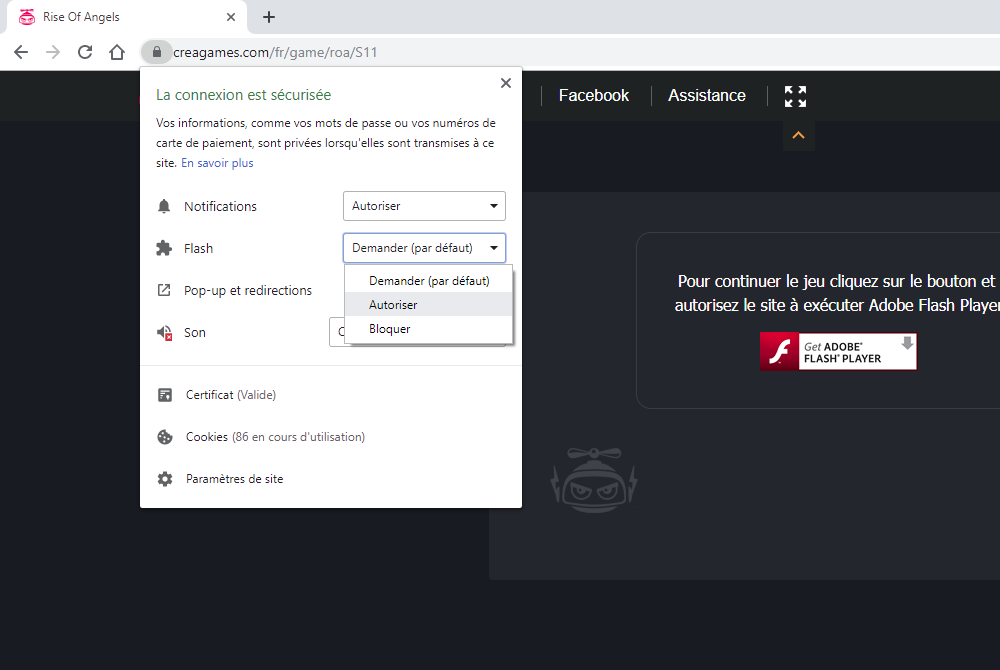View the Certificat (Valide) details
This screenshot has width=1000, height=670.
point(230,395)
